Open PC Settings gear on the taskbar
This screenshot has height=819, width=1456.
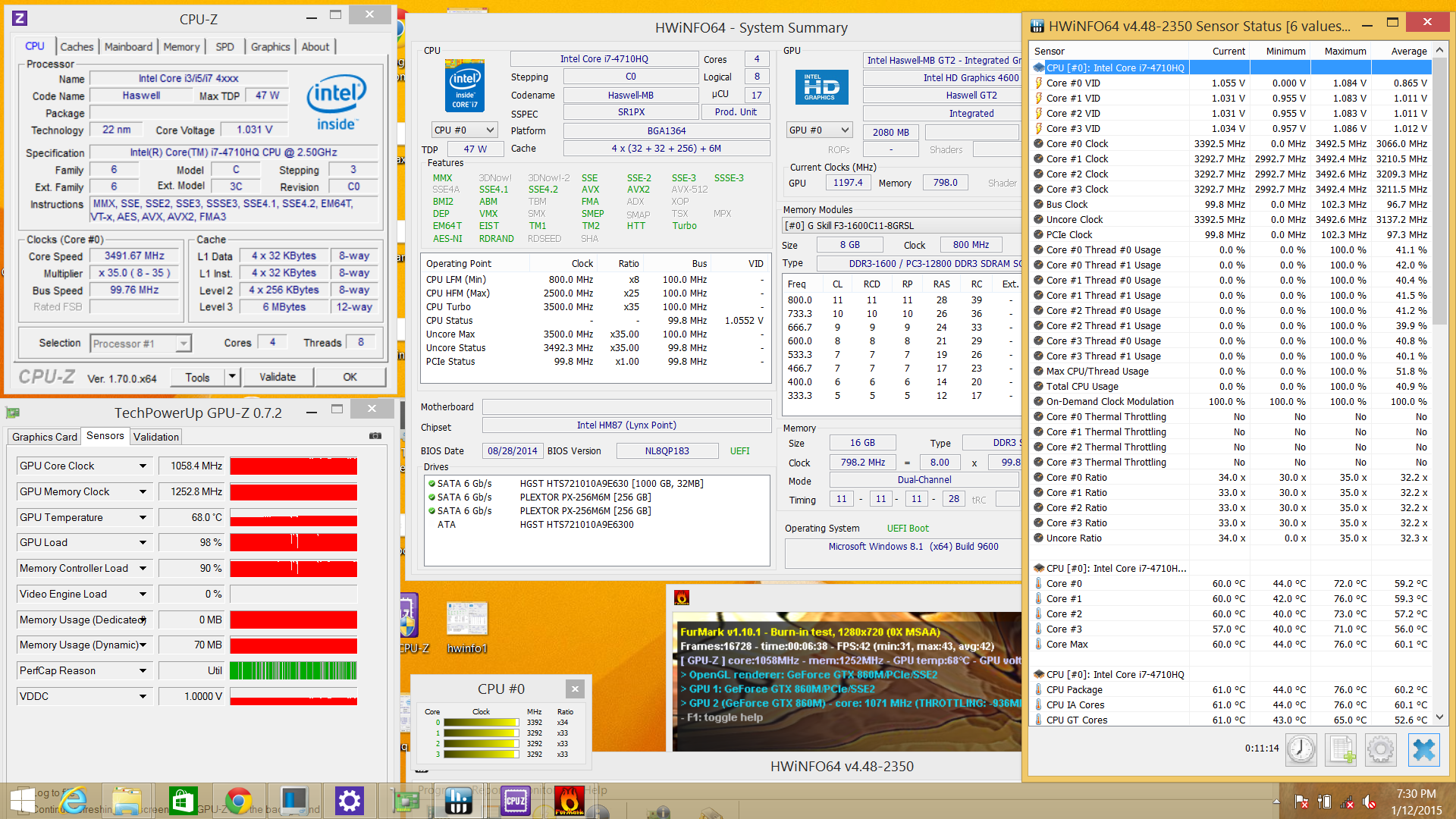pyautogui.click(x=349, y=801)
